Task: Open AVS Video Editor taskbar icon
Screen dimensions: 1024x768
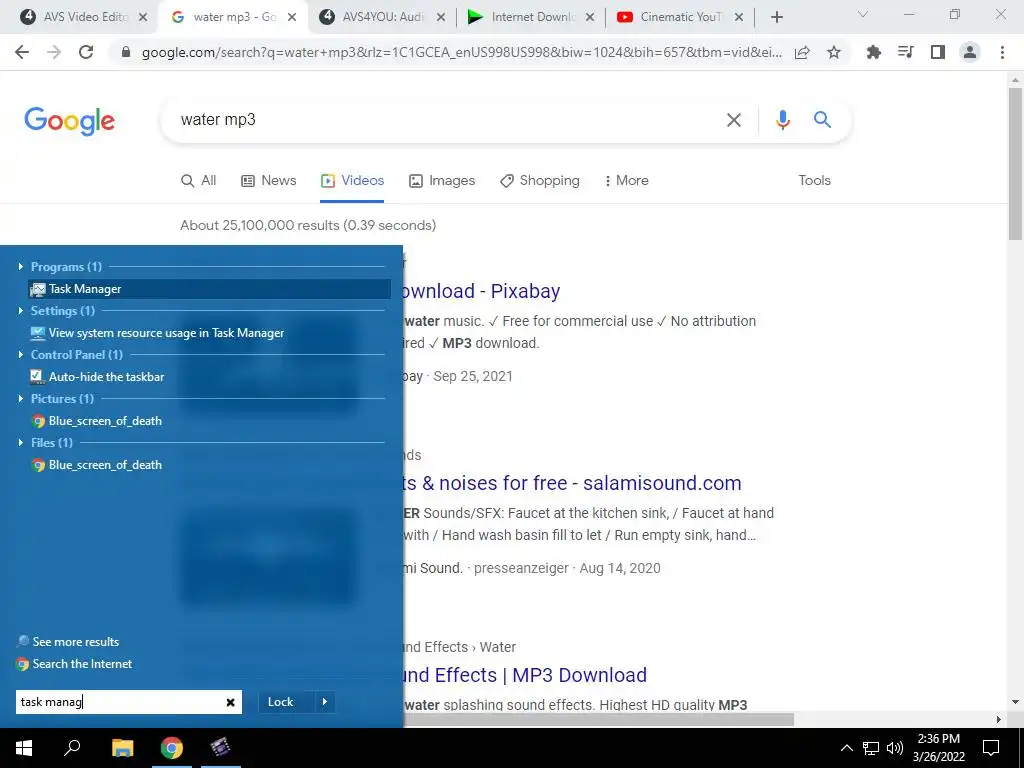Action: 221,748
